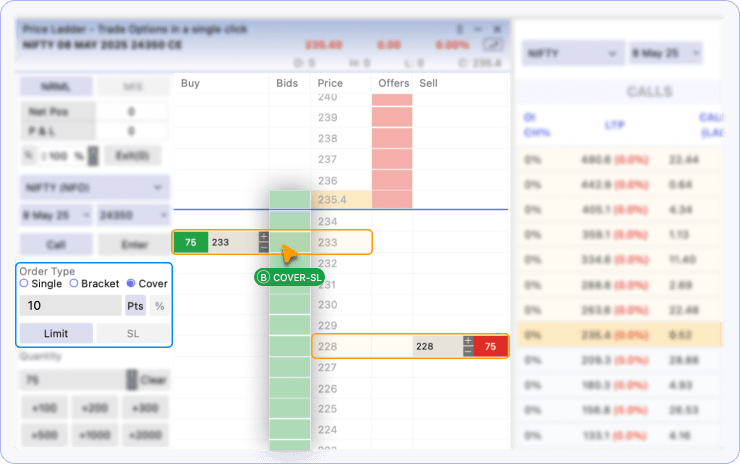Click the stepper beside the 233 buy price

click(x=264, y=242)
